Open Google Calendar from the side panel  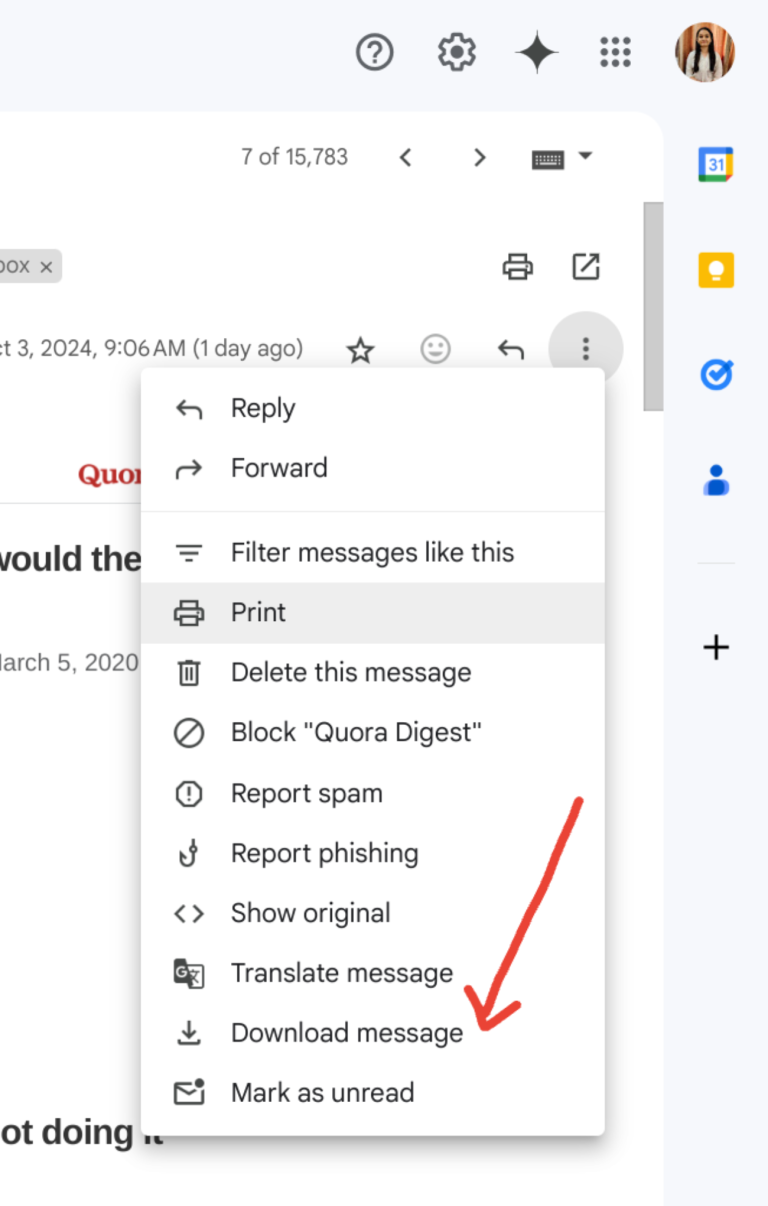716,166
